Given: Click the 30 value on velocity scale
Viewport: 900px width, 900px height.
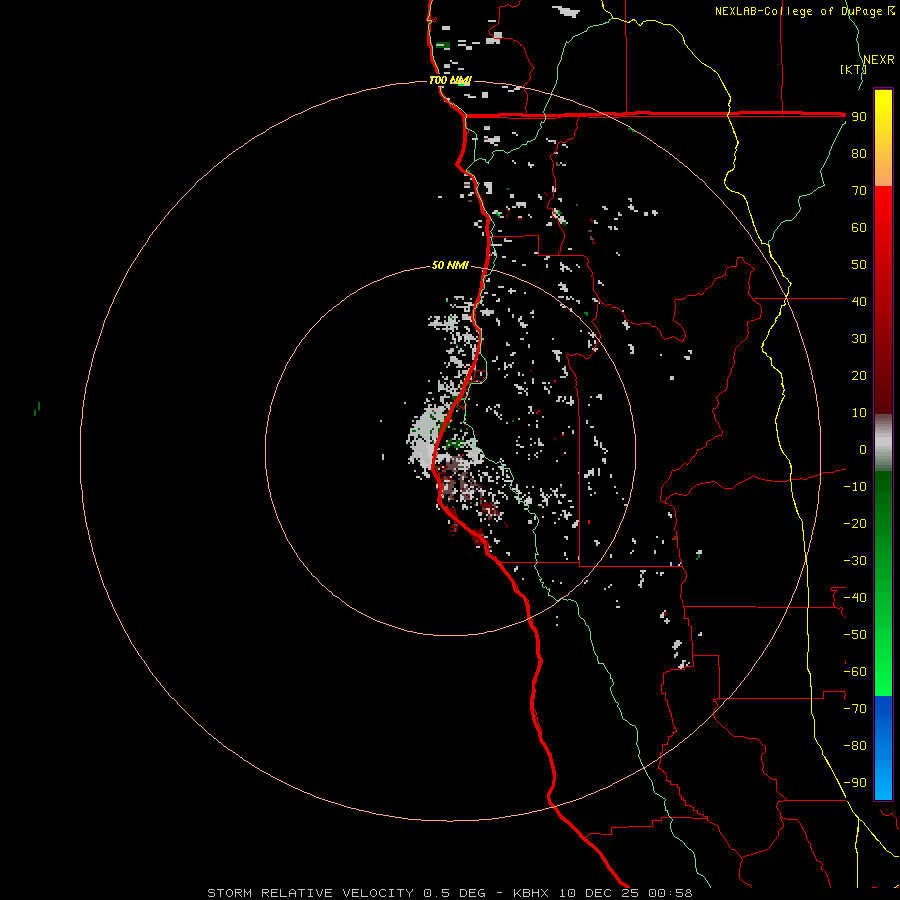Looking at the screenshot, I should coord(859,339).
